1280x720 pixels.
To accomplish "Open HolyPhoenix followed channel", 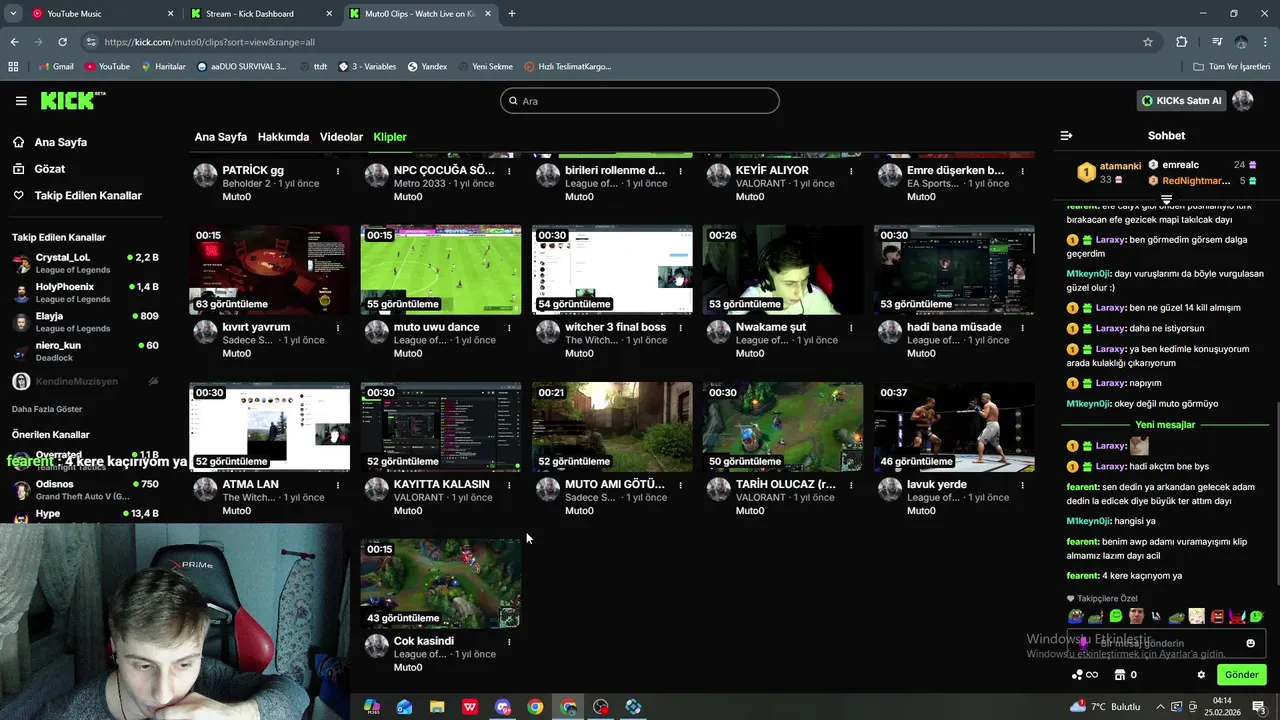I will (x=85, y=292).
